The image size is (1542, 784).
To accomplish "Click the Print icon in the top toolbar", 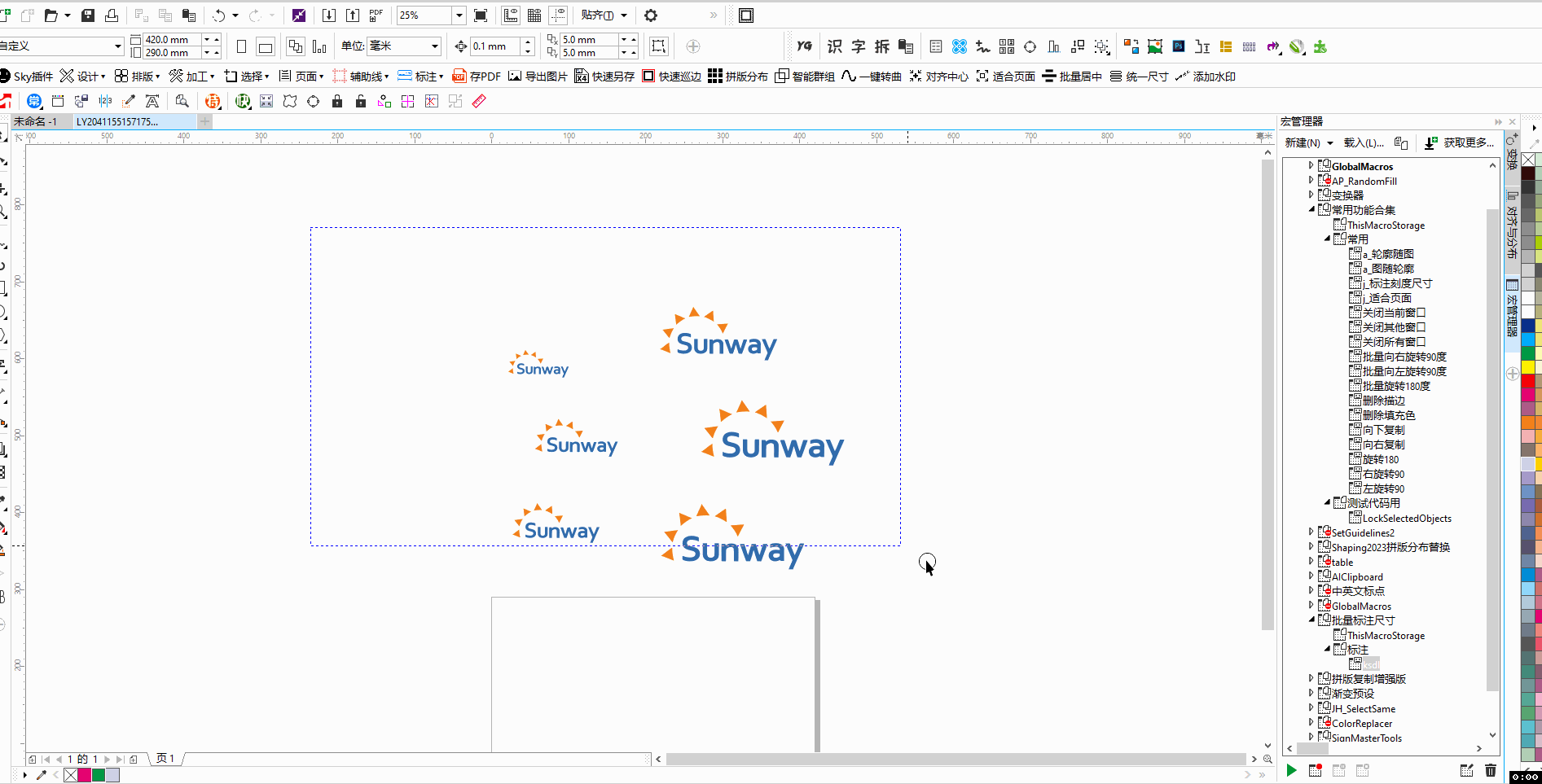I will coord(112,15).
